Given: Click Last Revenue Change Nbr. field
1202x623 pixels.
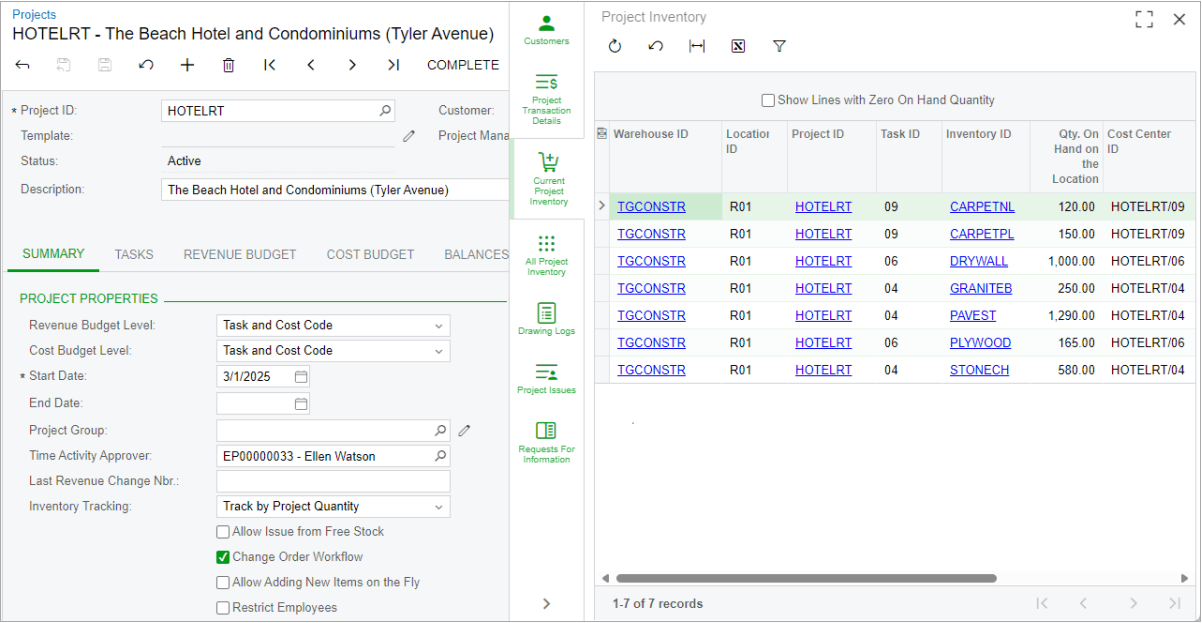Looking at the screenshot, I should [x=333, y=482].
